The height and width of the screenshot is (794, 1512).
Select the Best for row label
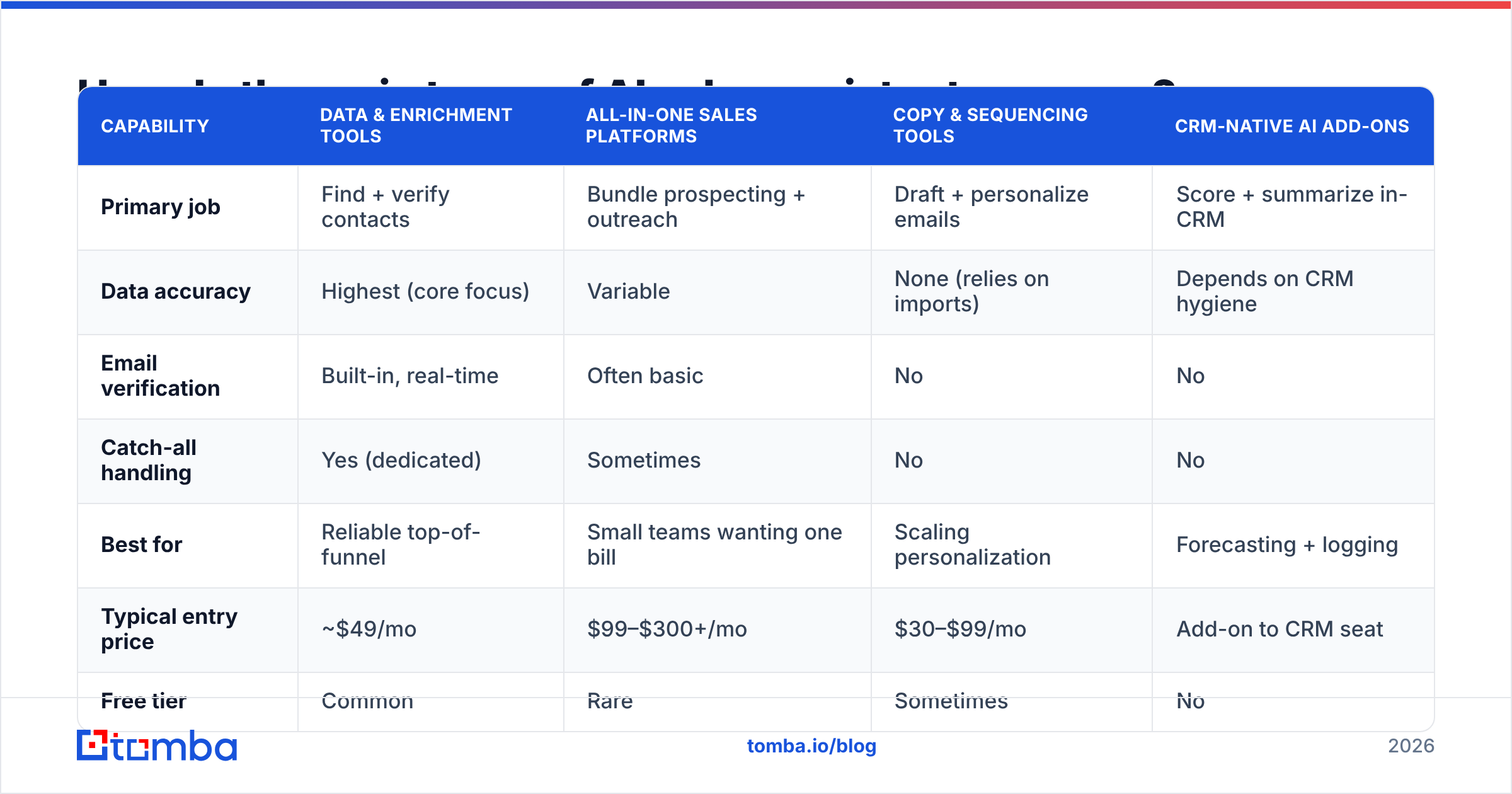coord(142,545)
